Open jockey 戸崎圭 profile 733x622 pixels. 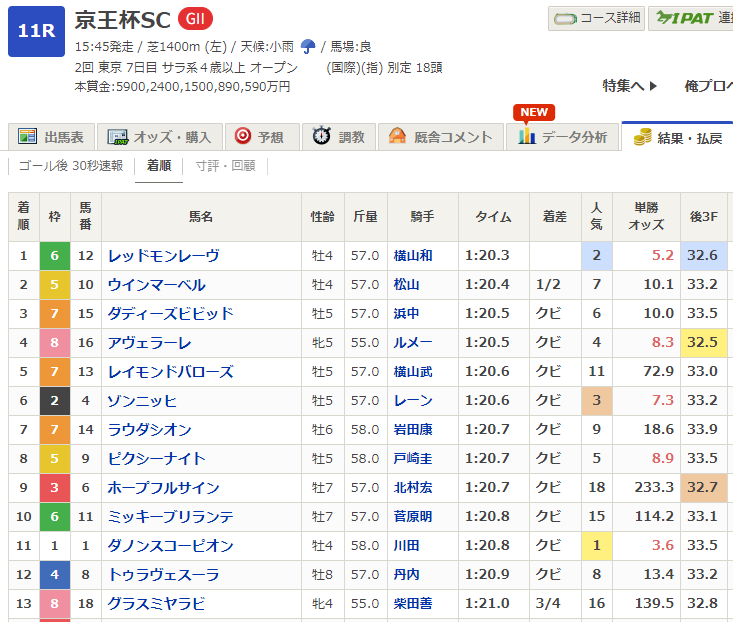coord(413,458)
